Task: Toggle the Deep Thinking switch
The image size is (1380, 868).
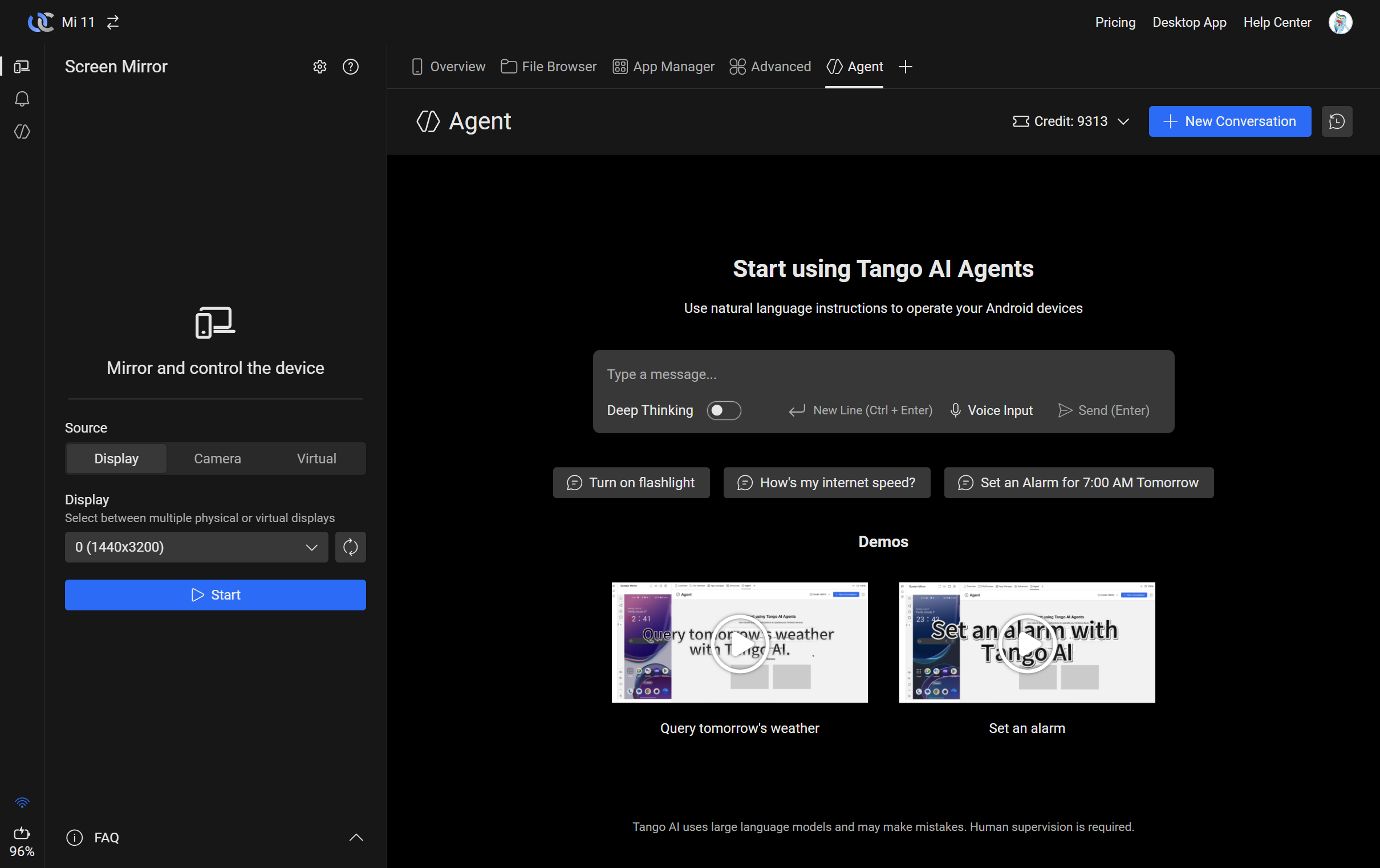Action: point(723,410)
